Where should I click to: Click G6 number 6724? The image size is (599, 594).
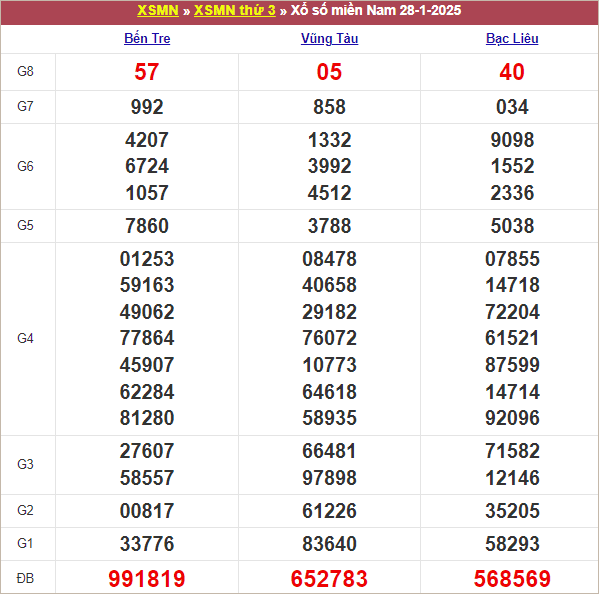147,166
